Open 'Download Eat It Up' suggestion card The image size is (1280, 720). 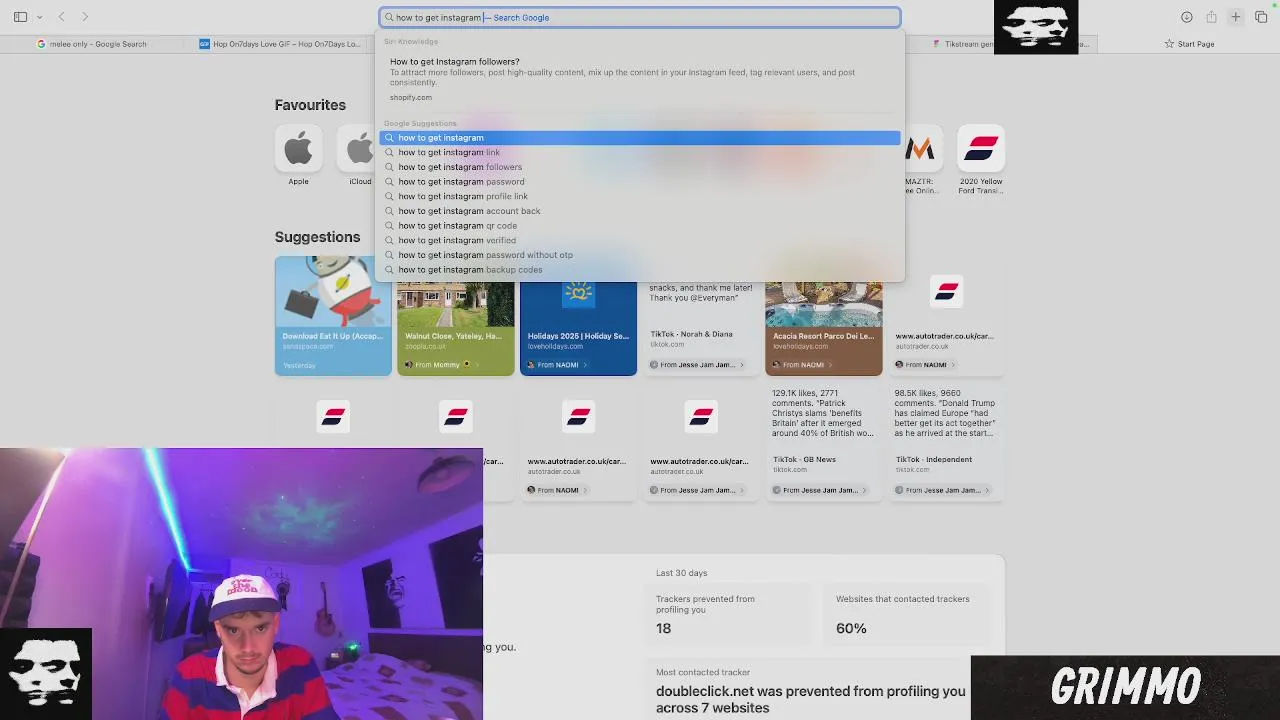point(333,315)
